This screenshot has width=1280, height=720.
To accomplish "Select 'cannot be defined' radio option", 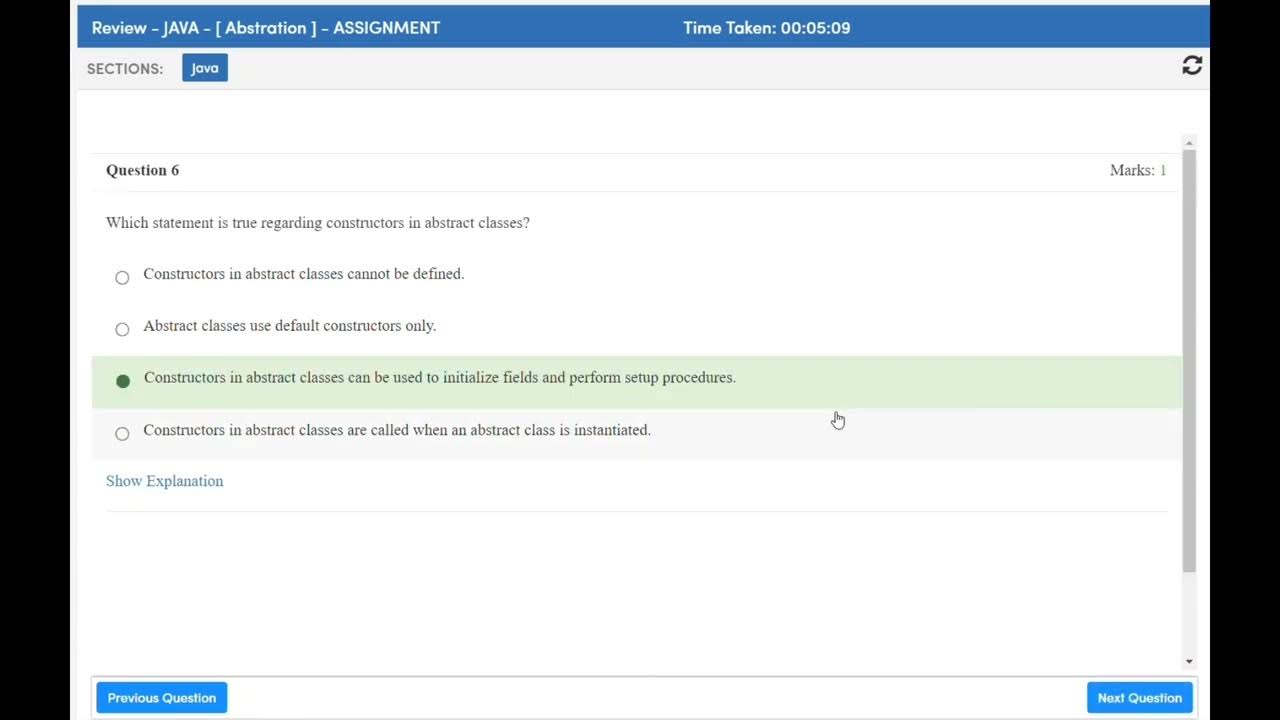I will pos(122,277).
